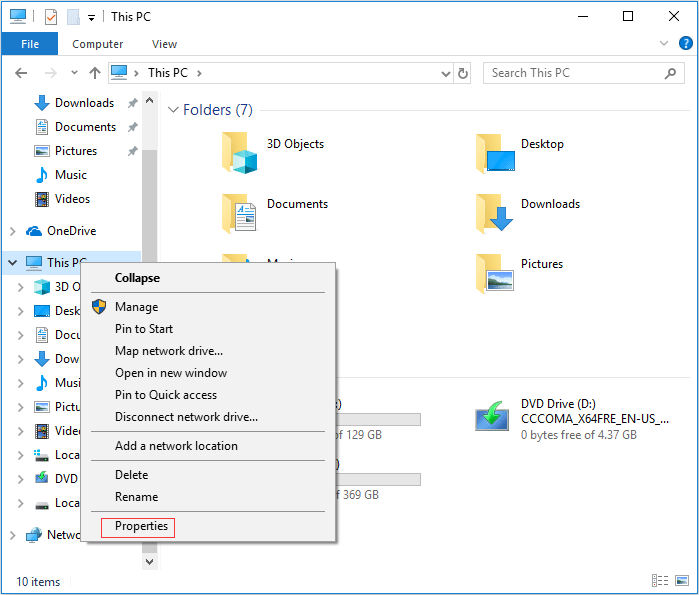Click the New folder quick access icon
The width and height of the screenshot is (699, 595).
tap(73, 17)
